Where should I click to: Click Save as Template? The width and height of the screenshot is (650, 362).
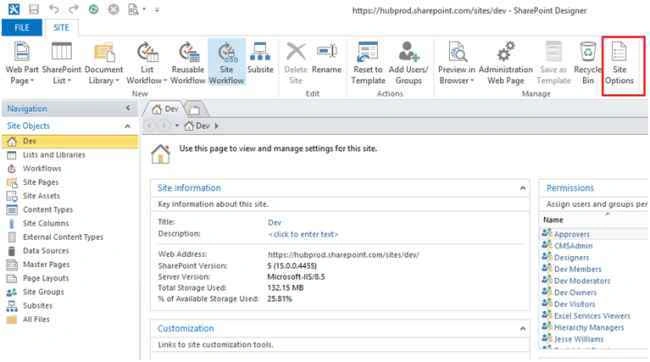coord(553,63)
